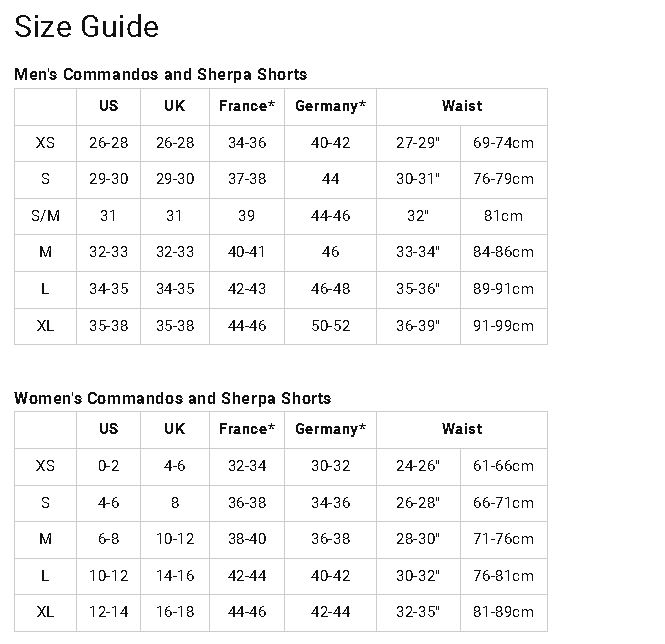Click women's XL waist 32-35" cell
The width and height of the screenshot is (665, 644).
click(x=418, y=612)
